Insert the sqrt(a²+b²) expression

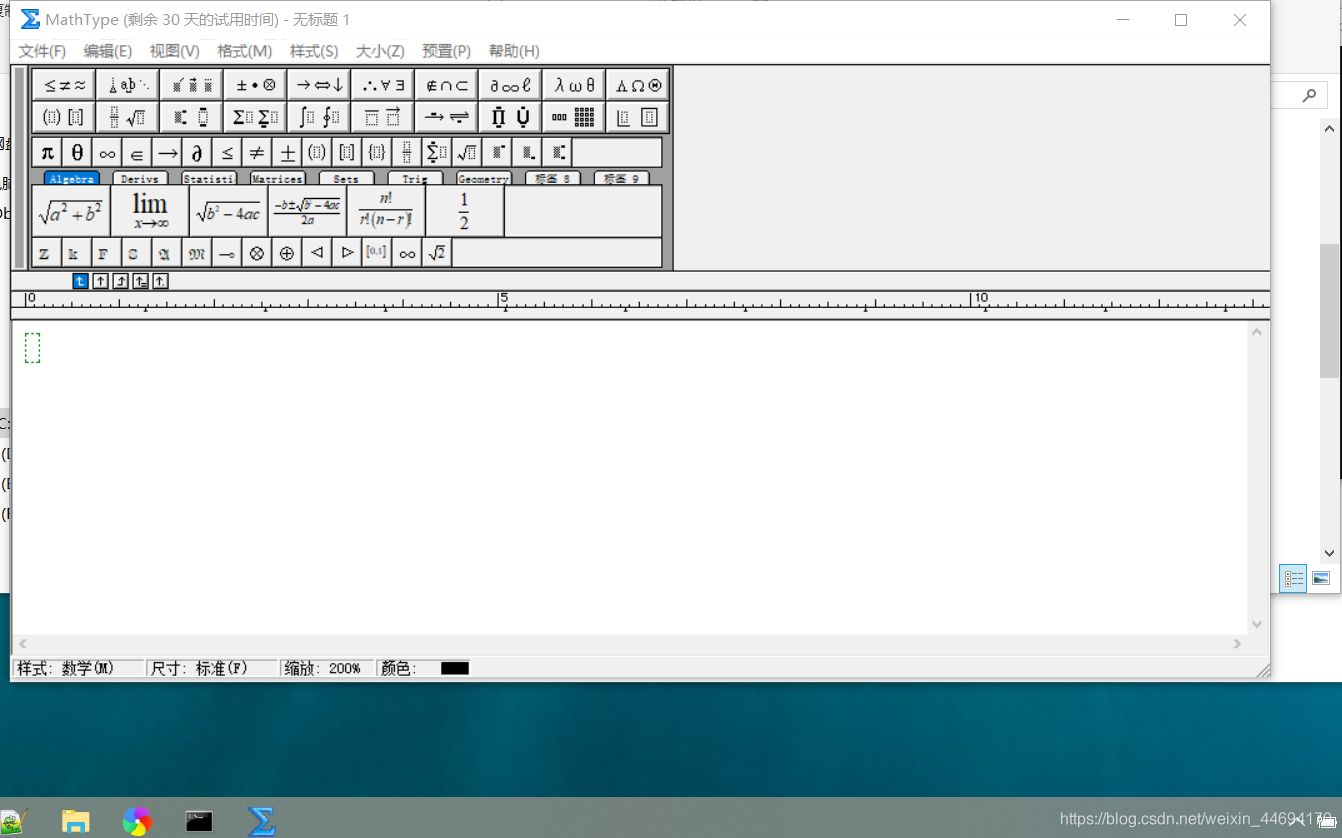71,211
